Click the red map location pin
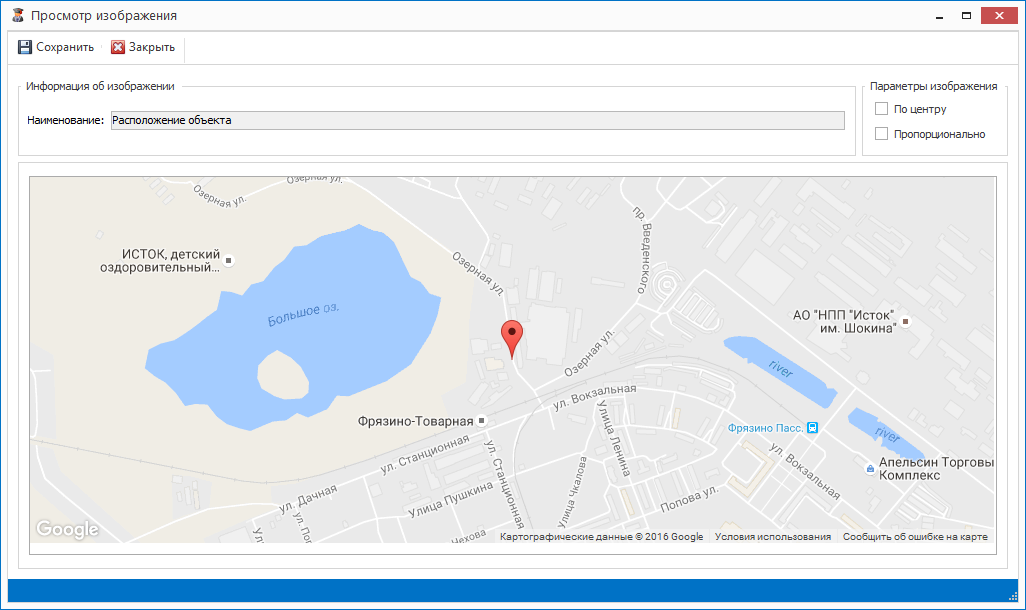Image resolution: width=1026 pixels, height=610 pixels. [512, 339]
